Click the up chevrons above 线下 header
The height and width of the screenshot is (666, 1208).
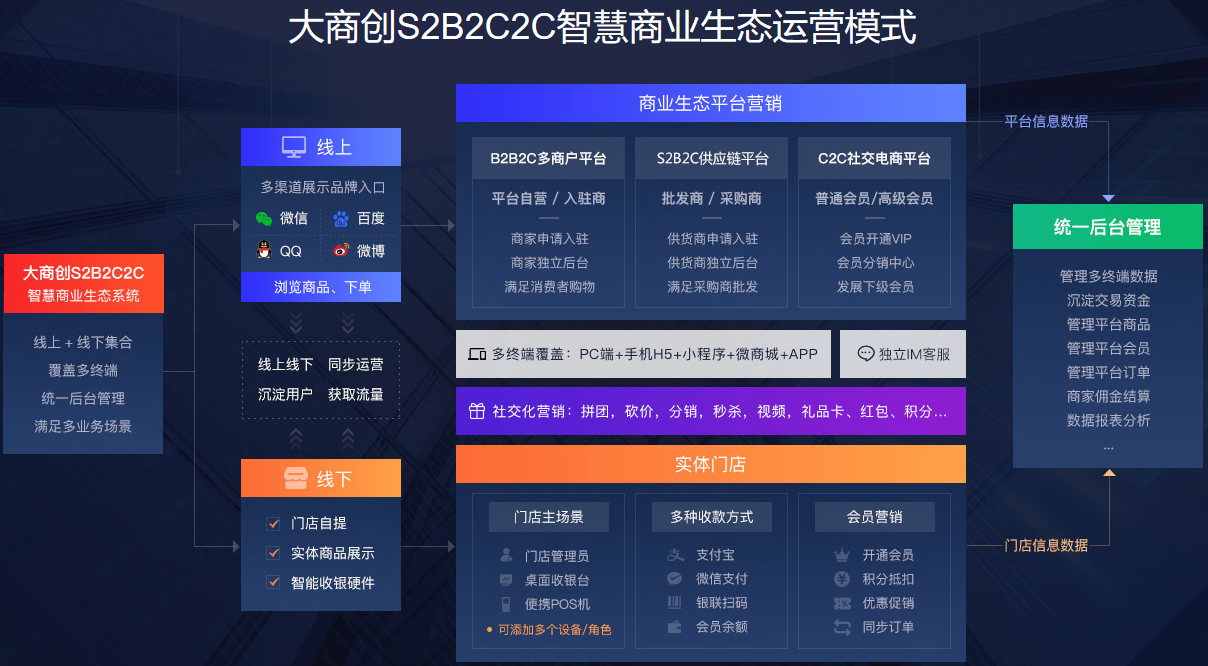click(x=321, y=437)
